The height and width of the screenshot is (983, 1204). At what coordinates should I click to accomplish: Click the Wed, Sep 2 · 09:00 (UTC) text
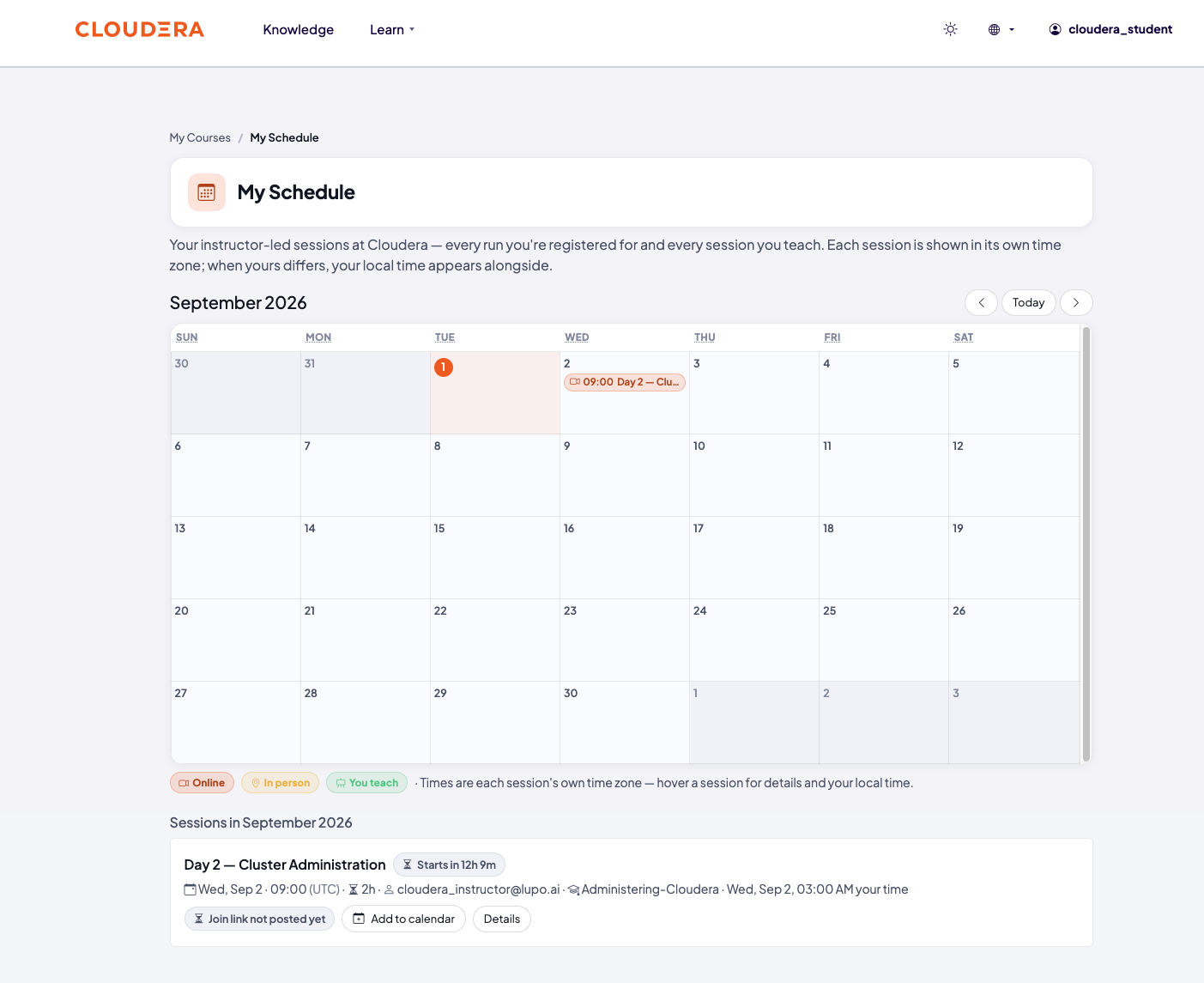pos(269,889)
